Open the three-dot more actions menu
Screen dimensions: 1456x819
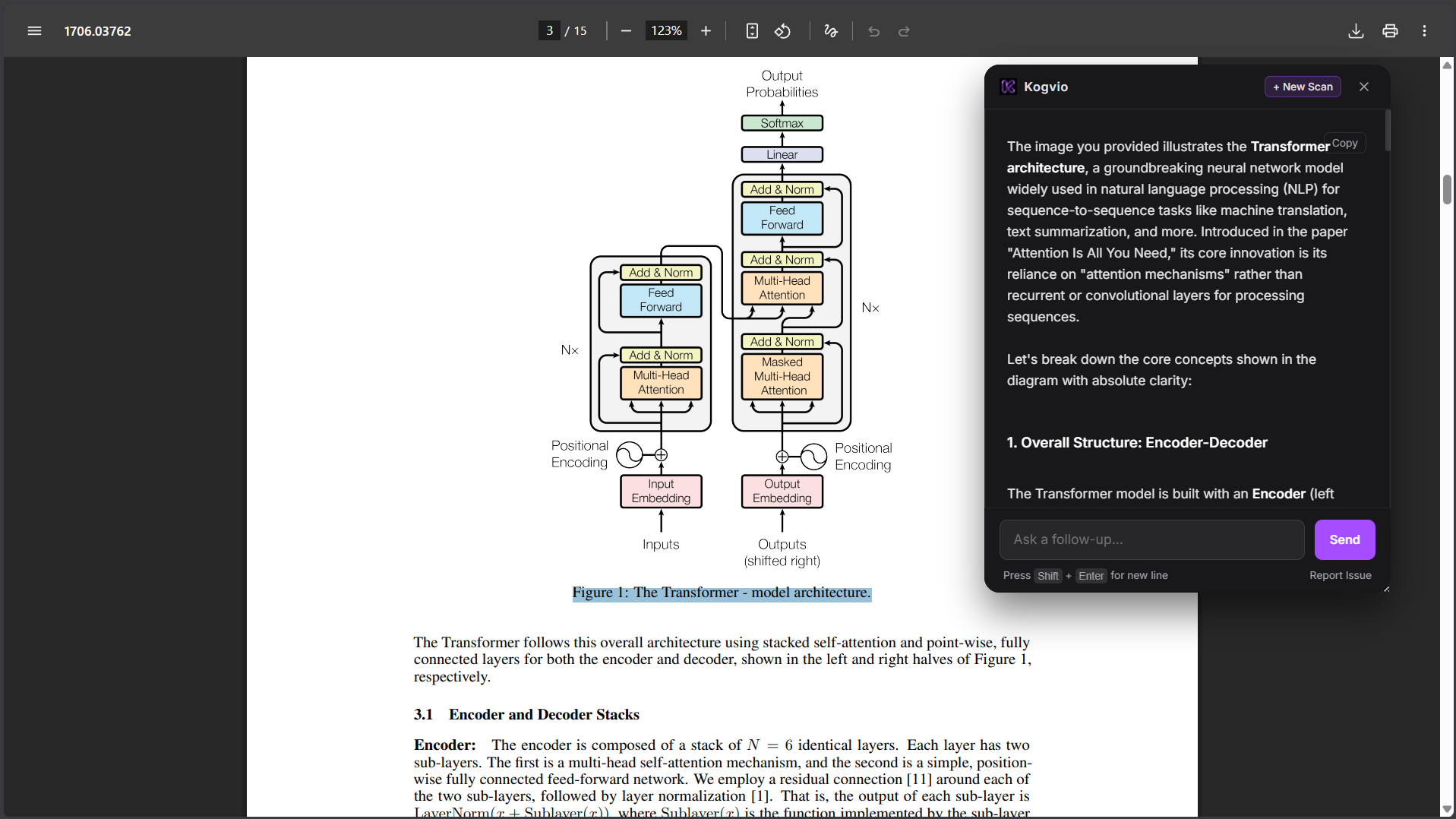pos(1424,31)
